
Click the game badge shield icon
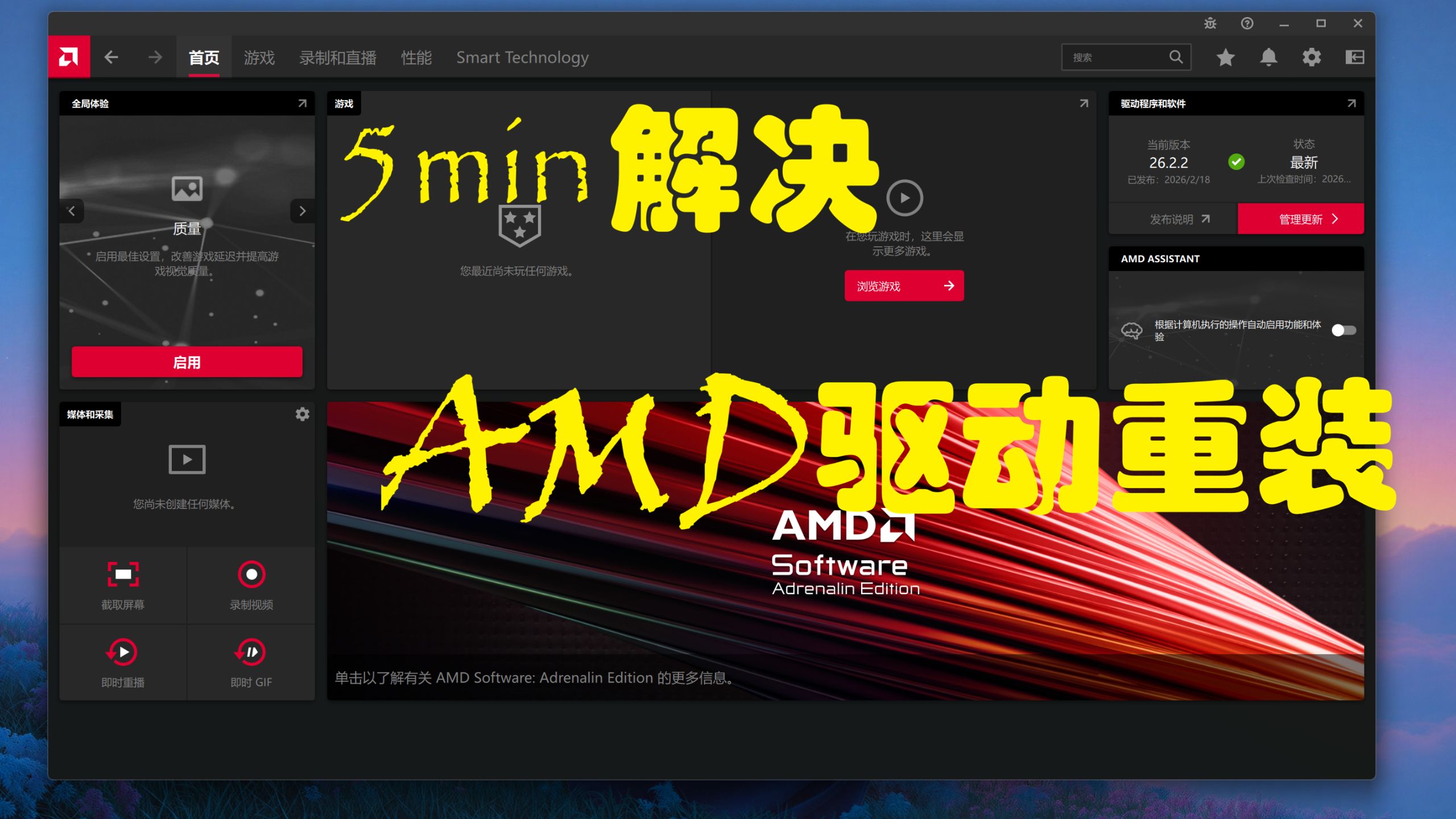(519, 226)
